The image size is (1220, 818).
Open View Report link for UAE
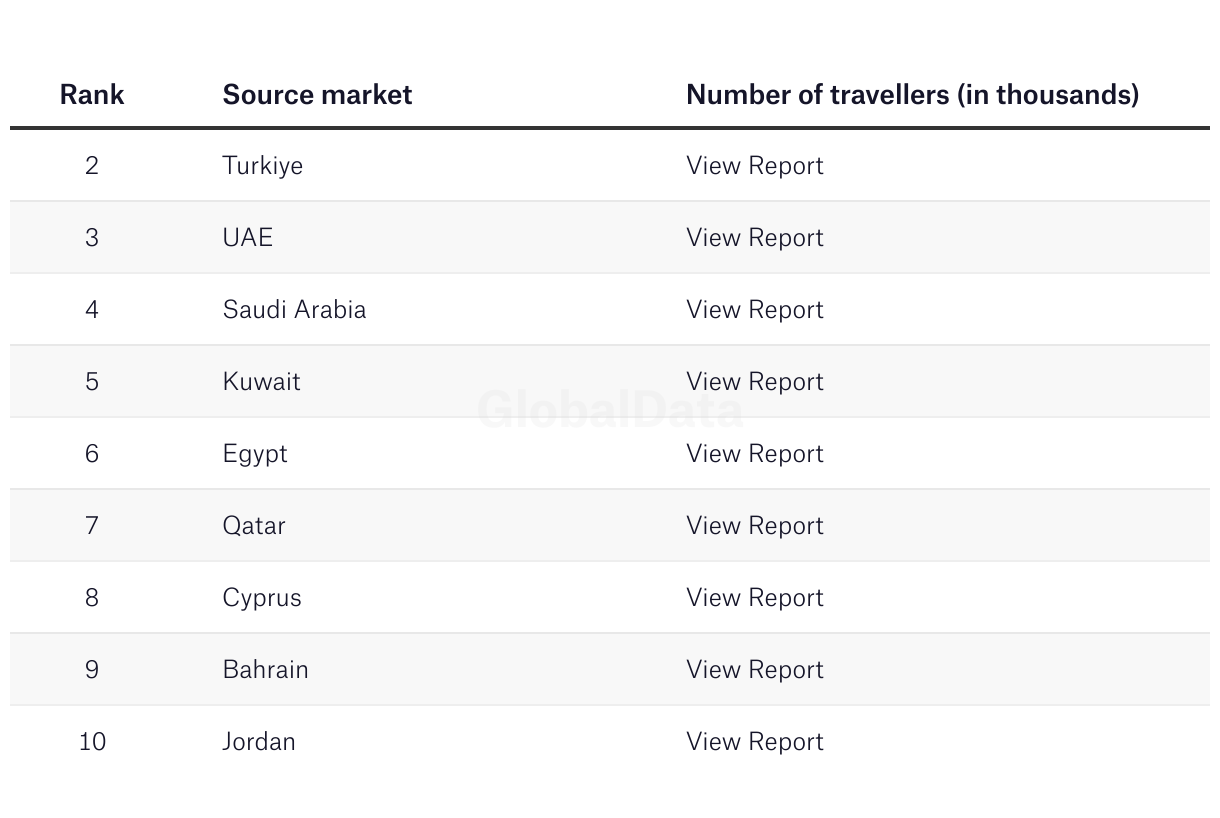point(754,238)
